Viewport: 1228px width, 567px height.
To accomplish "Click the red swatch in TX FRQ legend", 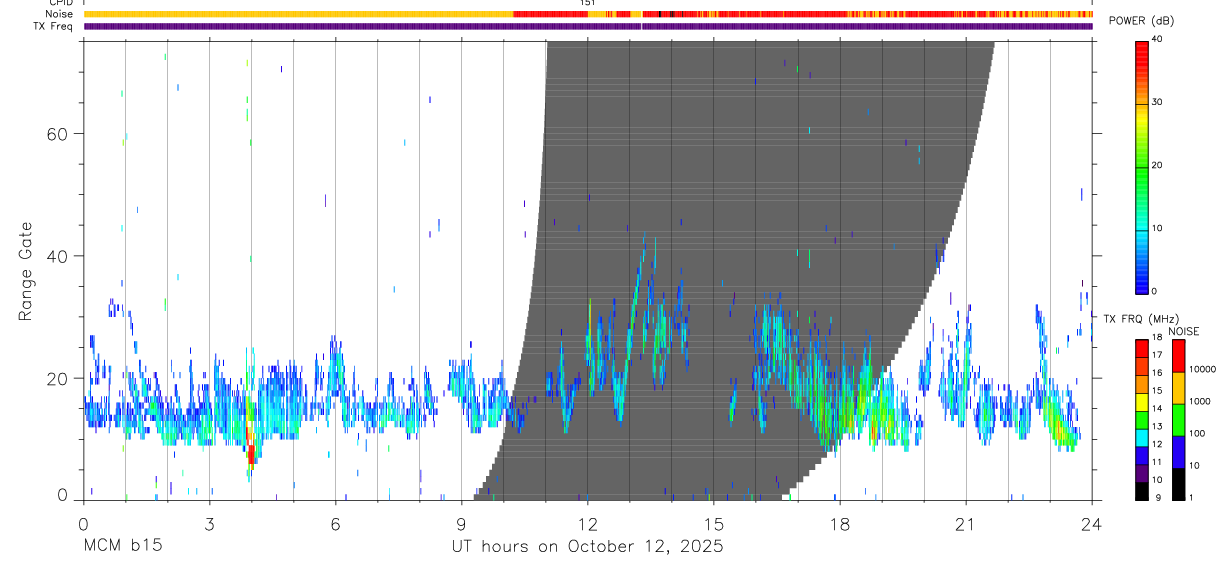I will [1142, 349].
